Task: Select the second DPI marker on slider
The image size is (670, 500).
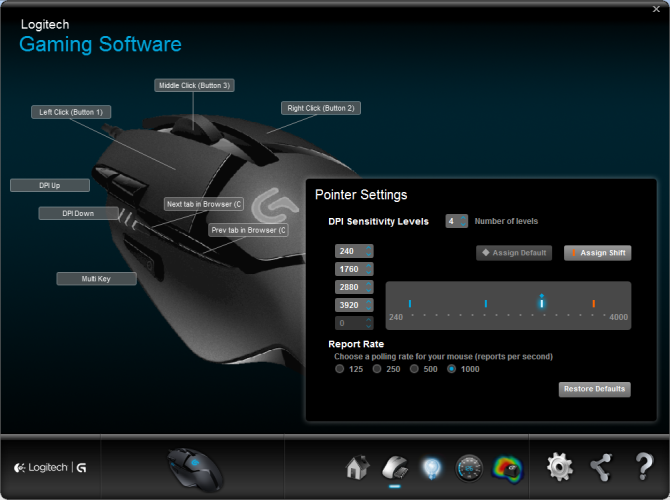Action: 486,303
